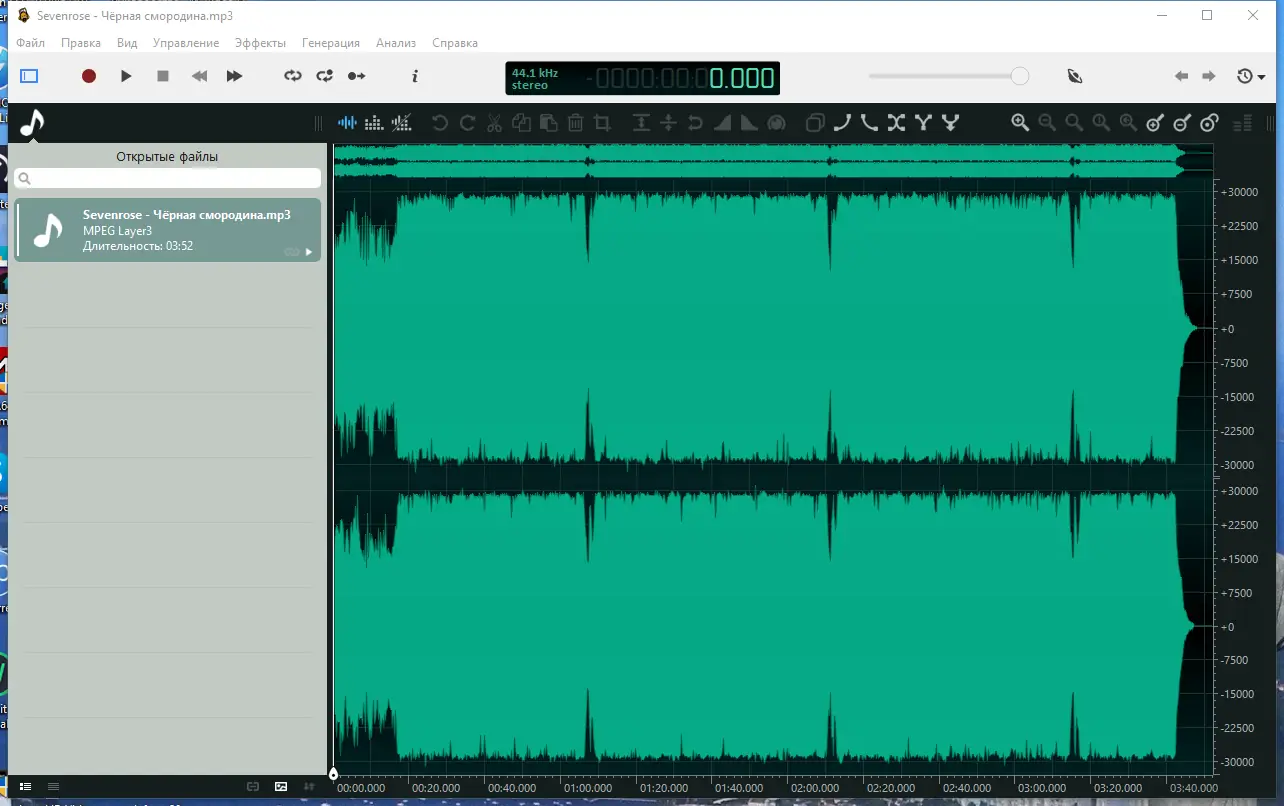1284x806 pixels.
Task: Toggle the level meter bars icon
Action: (x=1243, y=123)
